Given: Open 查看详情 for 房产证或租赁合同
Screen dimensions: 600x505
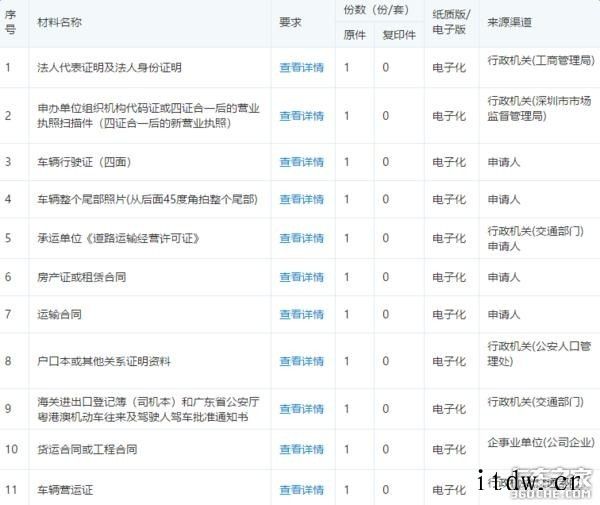Looking at the screenshot, I should pyautogui.click(x=302, y=277).
